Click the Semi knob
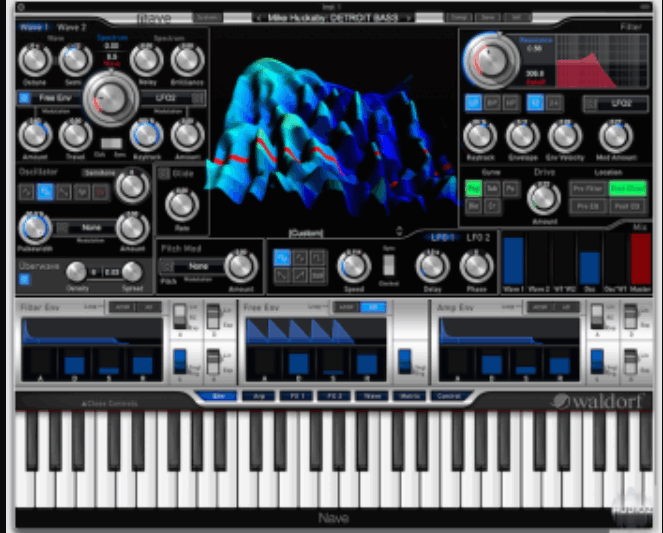The height and width of the screenshot is (533, 663). [75, 60]
